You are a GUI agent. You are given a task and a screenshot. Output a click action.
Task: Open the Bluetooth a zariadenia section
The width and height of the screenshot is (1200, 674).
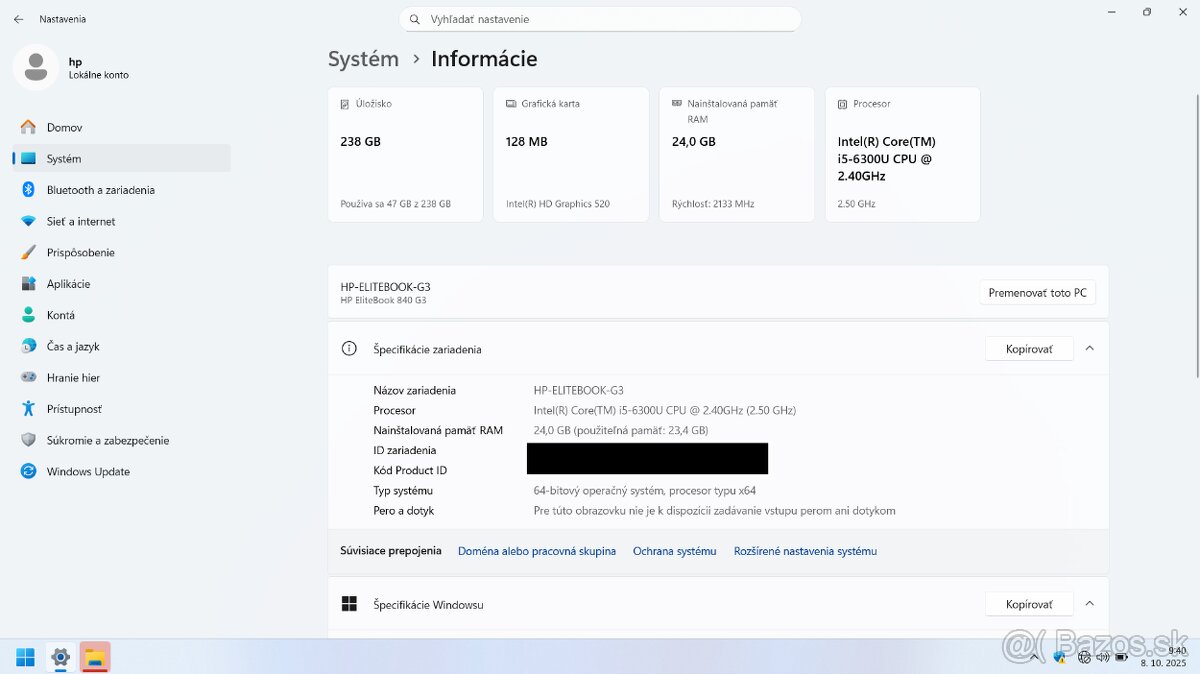[x=100, y=190]
